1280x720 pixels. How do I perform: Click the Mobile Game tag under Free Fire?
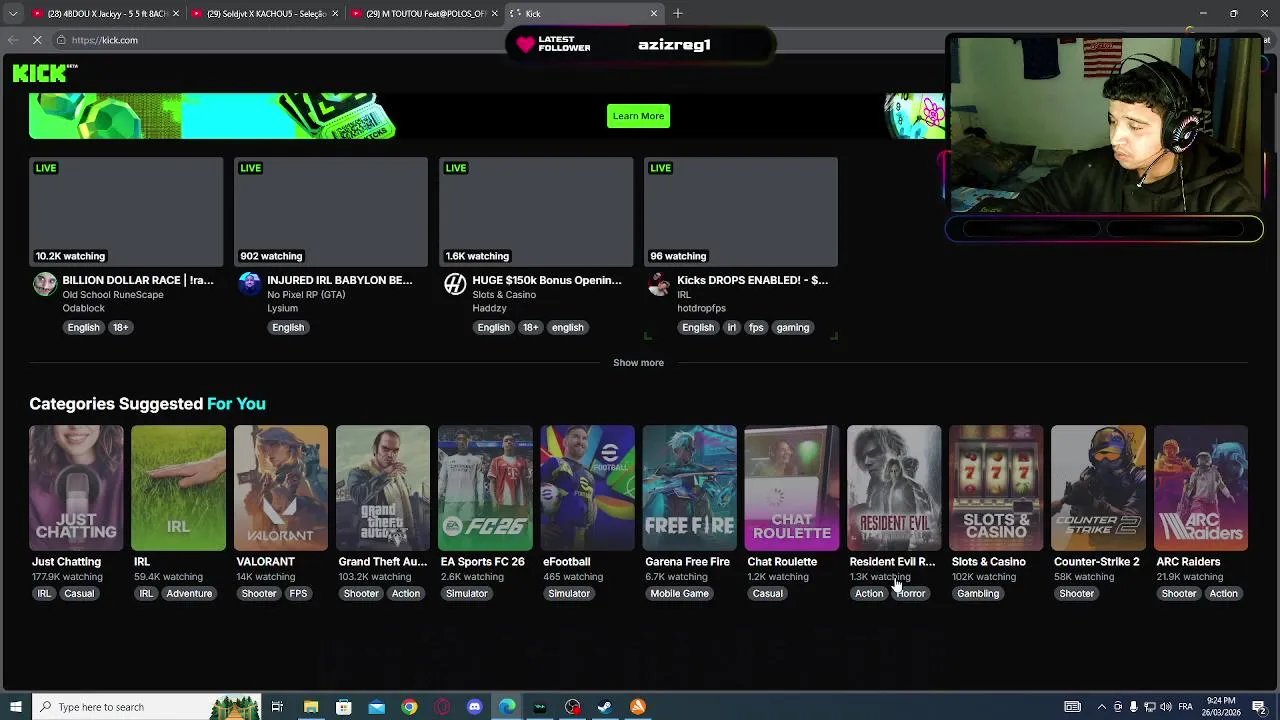(x=679, y=594)
